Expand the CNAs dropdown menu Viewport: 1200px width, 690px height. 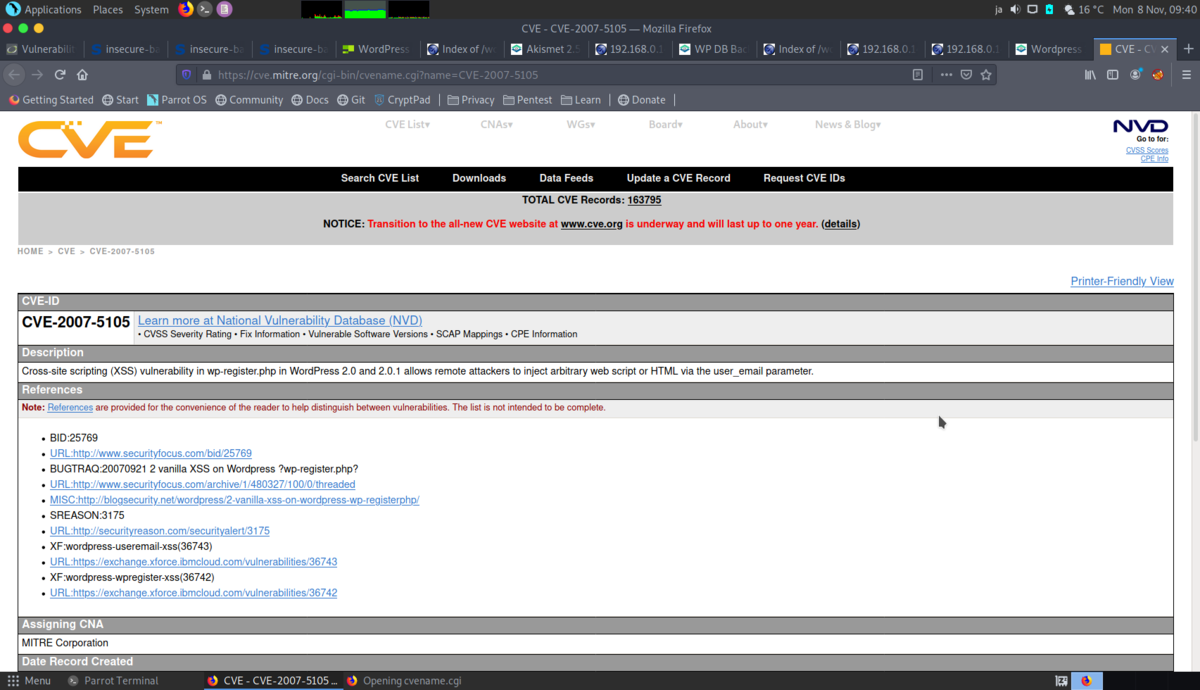click(x=496, y=124)
